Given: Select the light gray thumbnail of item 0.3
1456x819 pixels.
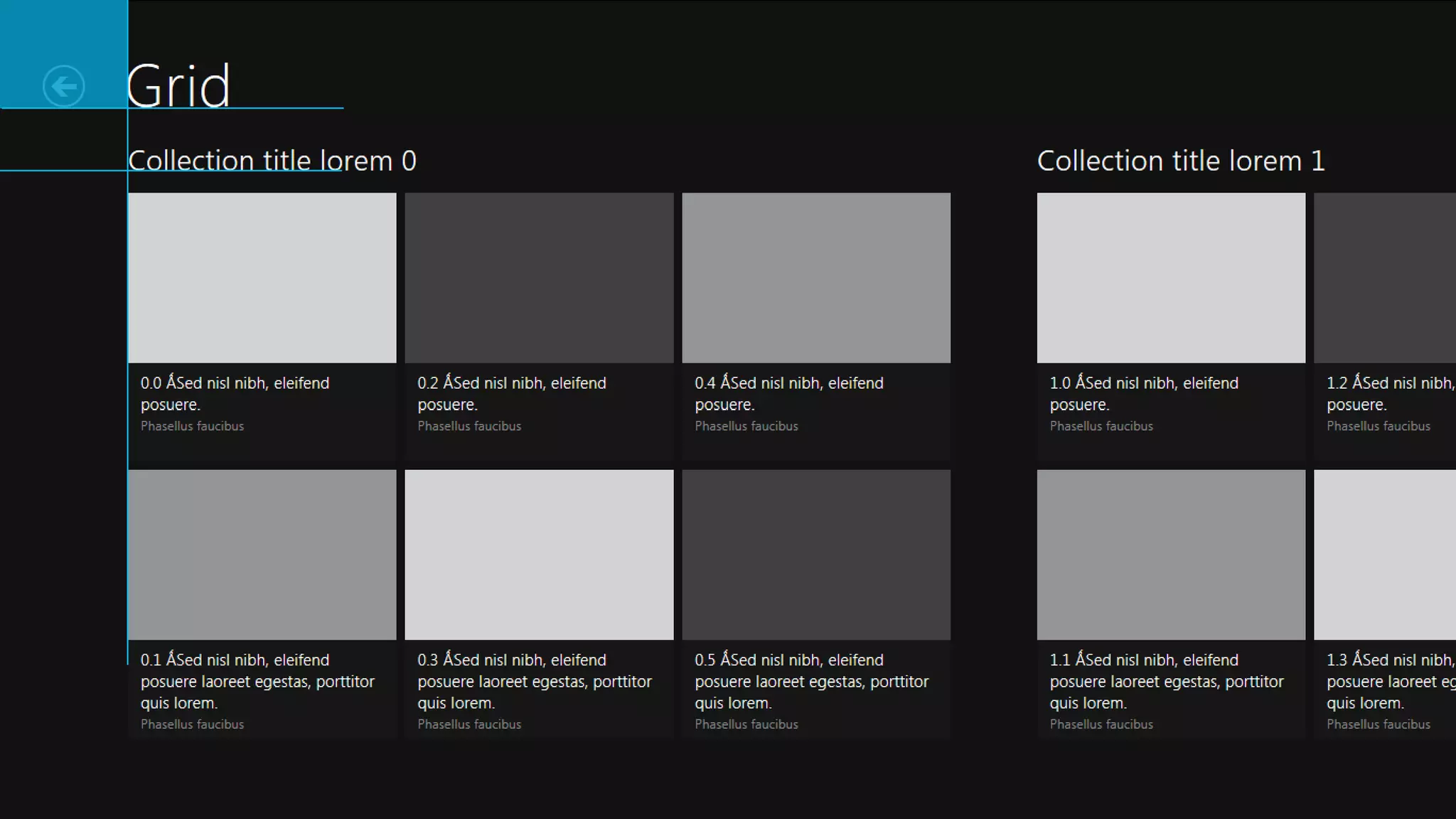Looking at the screenshot, I should pyautogui.click(x=539, y=555).
